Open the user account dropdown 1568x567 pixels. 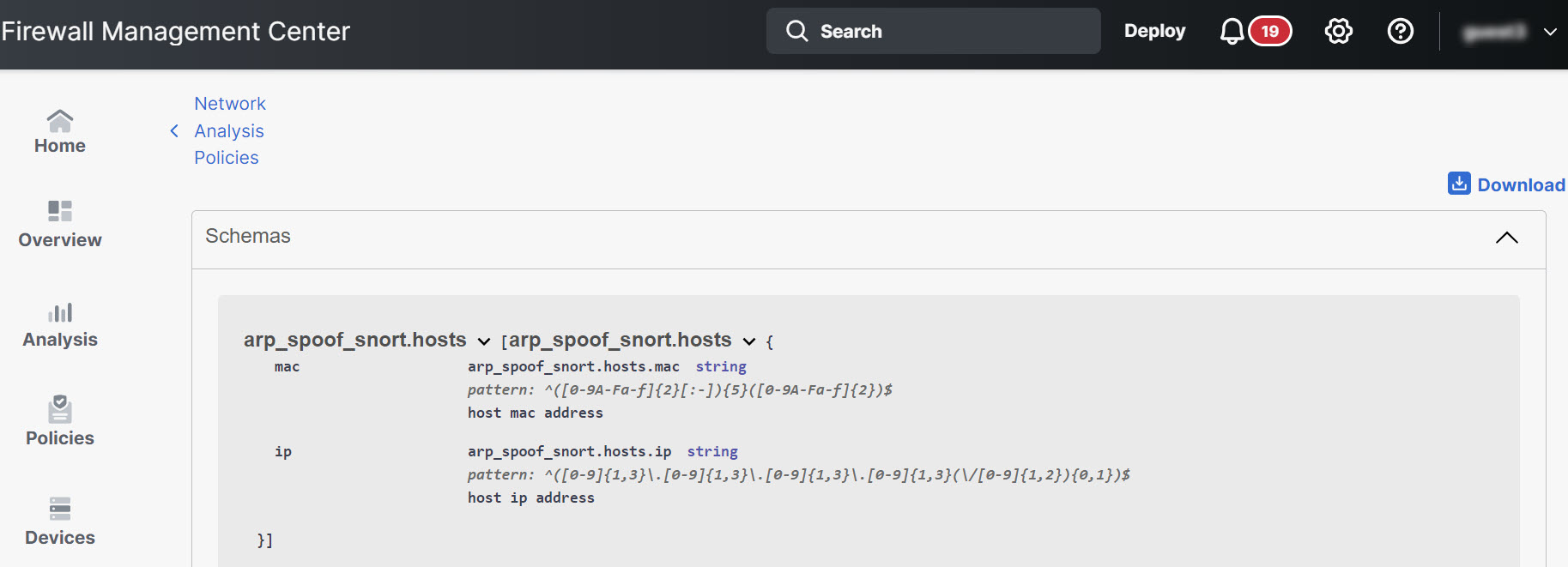coord(1549,32)
